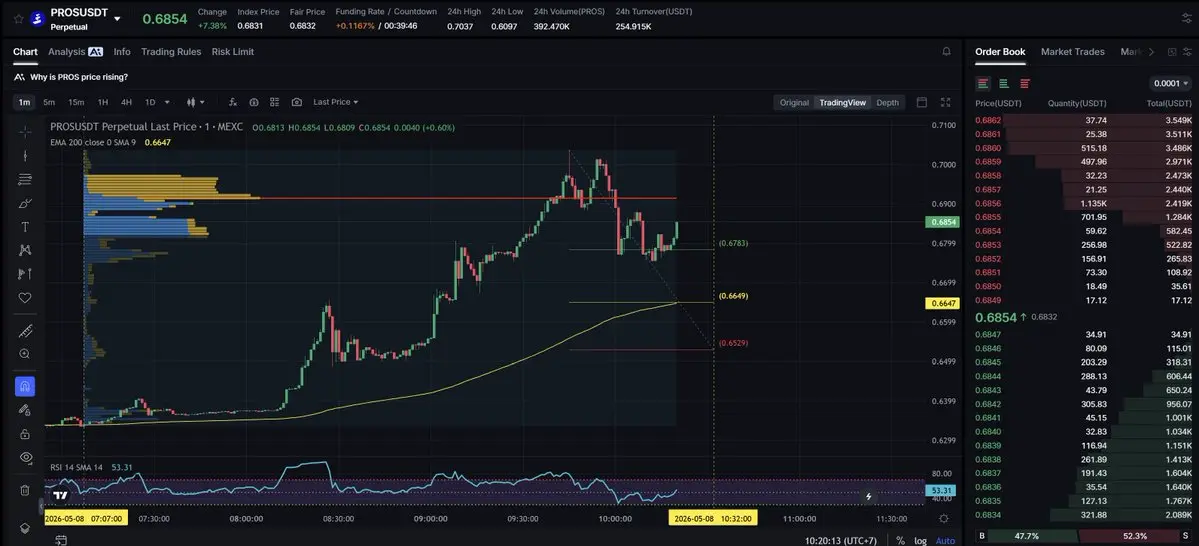Remove drawings with the trash icon
This screenshot has height=546, width=1199.
coord(24,490)
